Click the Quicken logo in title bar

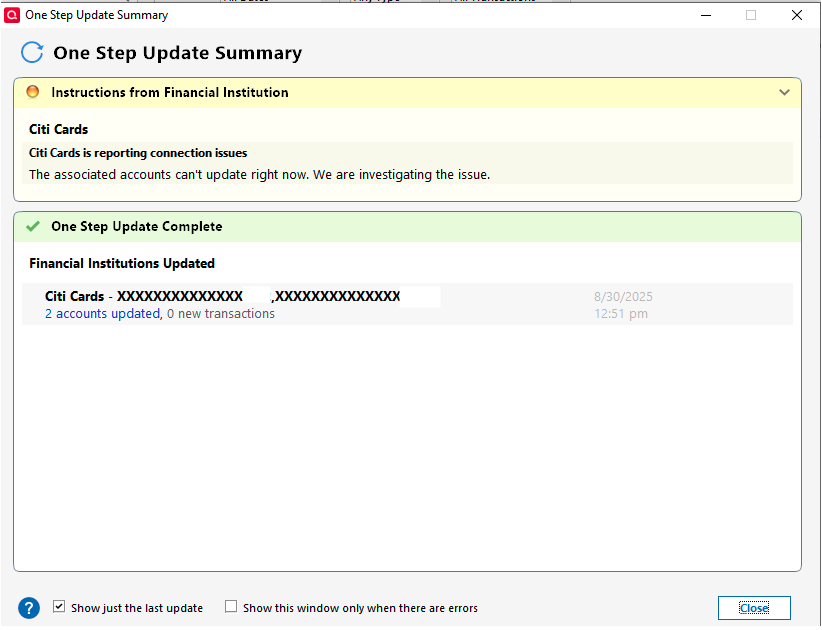click(x=12, y=15)
